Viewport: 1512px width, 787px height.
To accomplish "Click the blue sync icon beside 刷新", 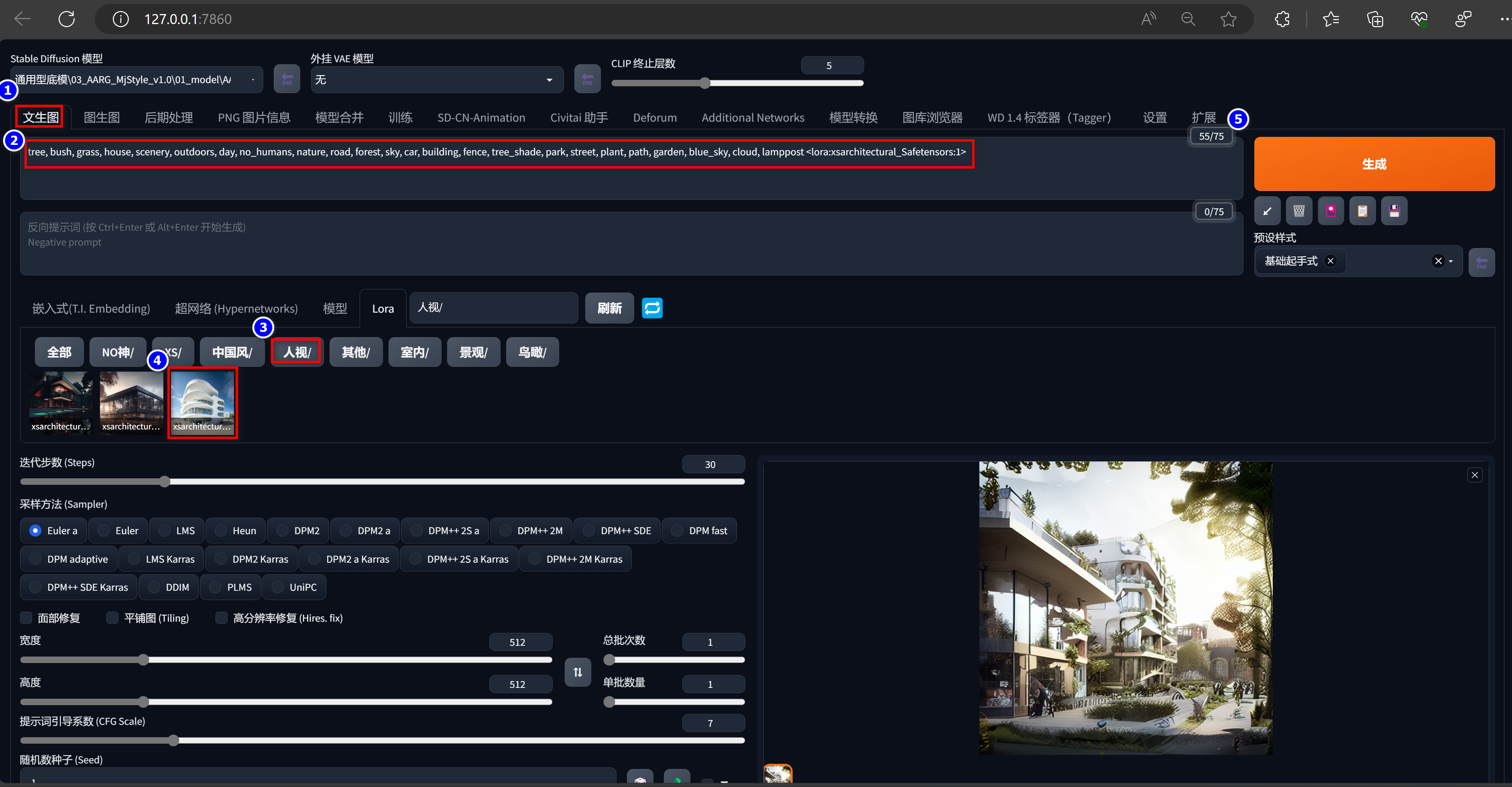I will [652, 308].
